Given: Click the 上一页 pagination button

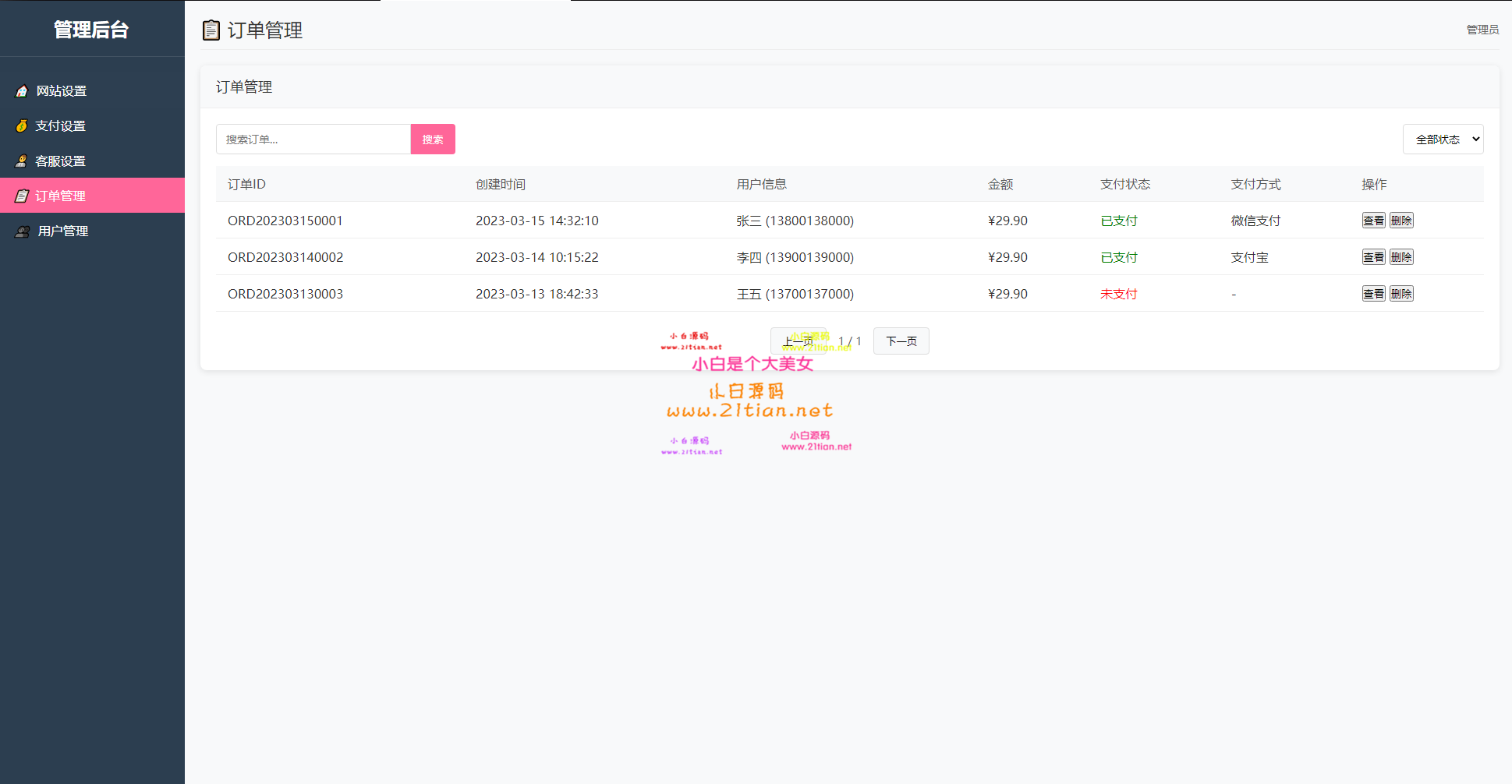Looking at the screenshot, I should coord(798,341).
